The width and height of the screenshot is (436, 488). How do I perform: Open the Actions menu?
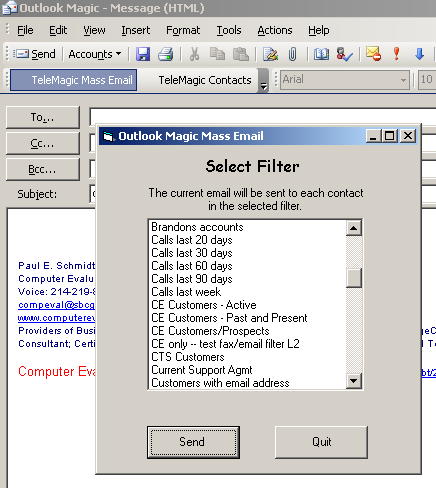tap(275, 30)
